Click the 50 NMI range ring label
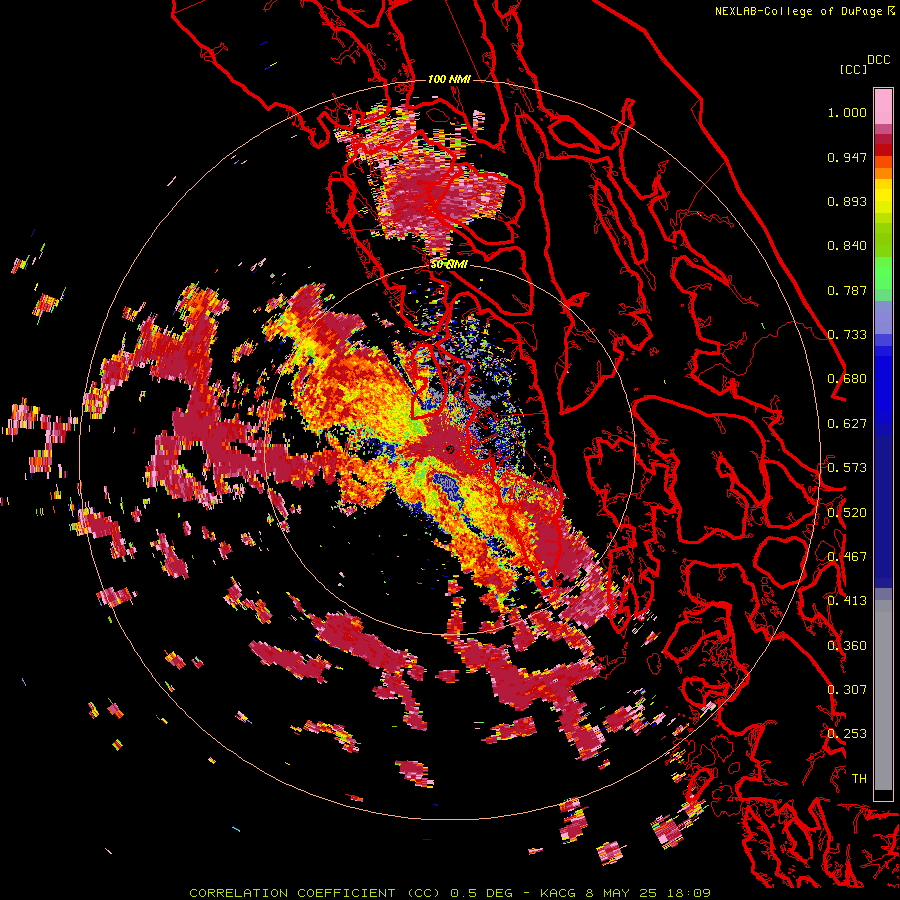Viewport: 900px width, 900px height. coord(449,265)
